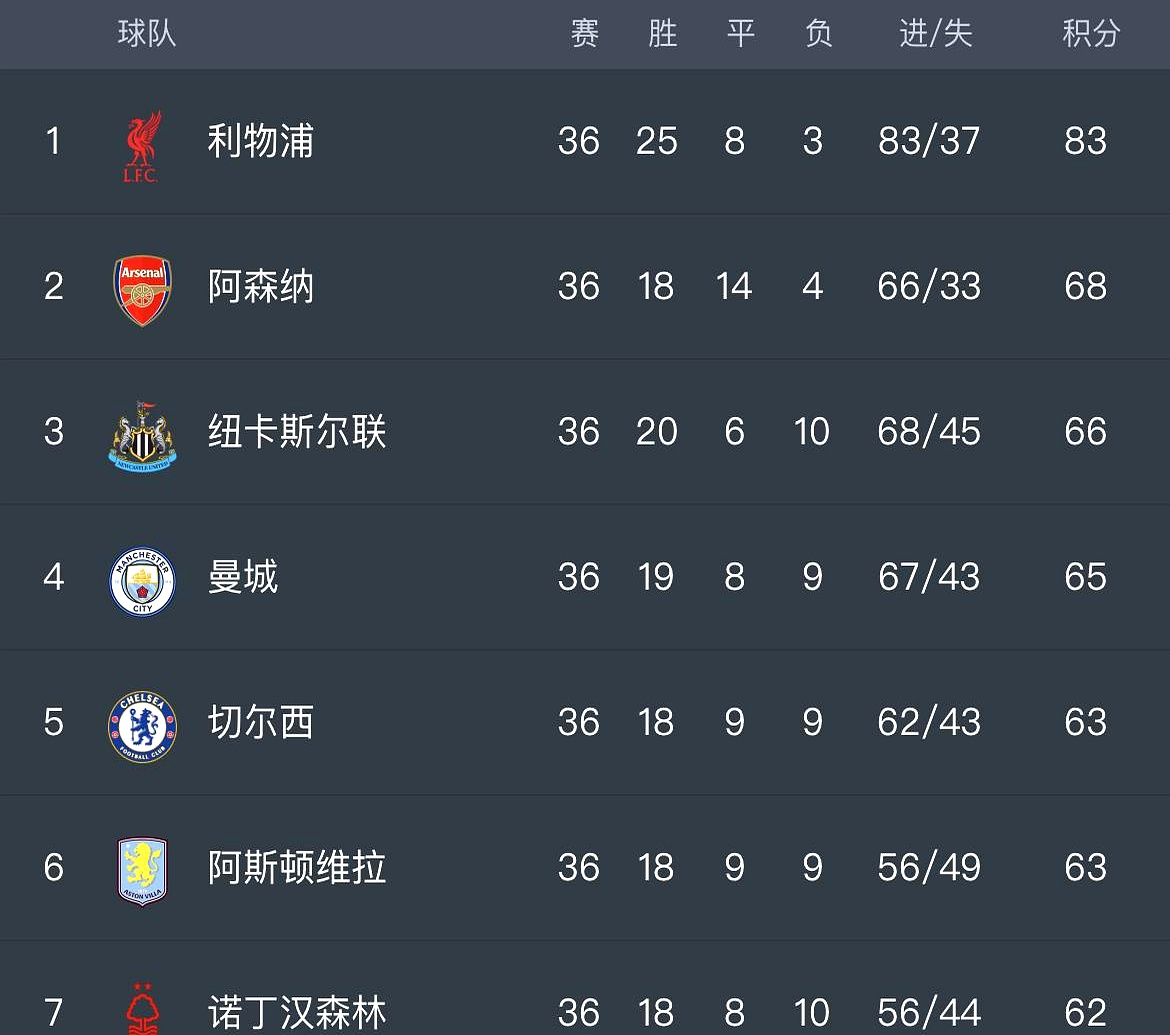
Task: Click Chelsea's points value 63
Action: [x=1085, y=722]
